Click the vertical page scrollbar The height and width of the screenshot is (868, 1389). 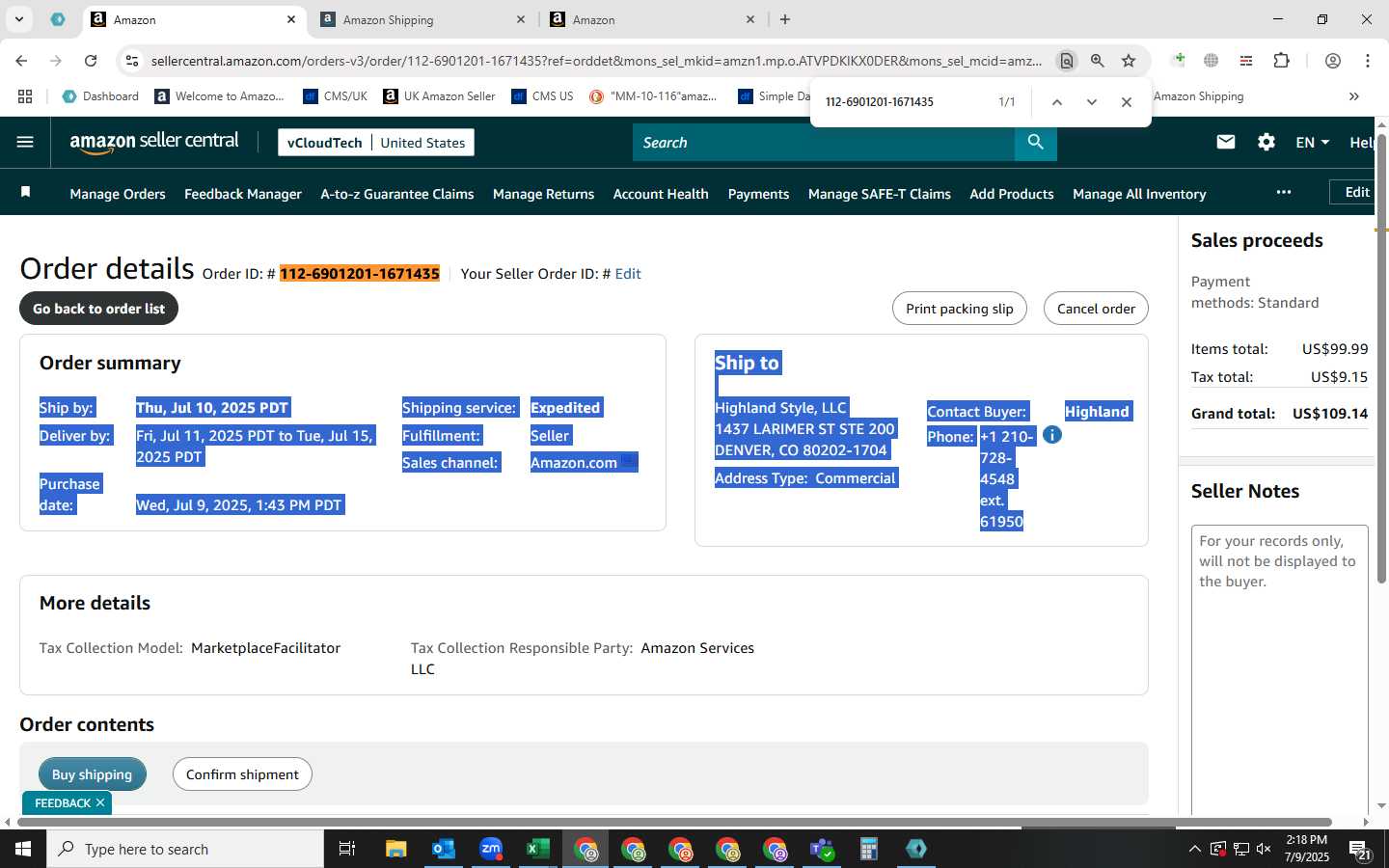[x=1381, y=357]
